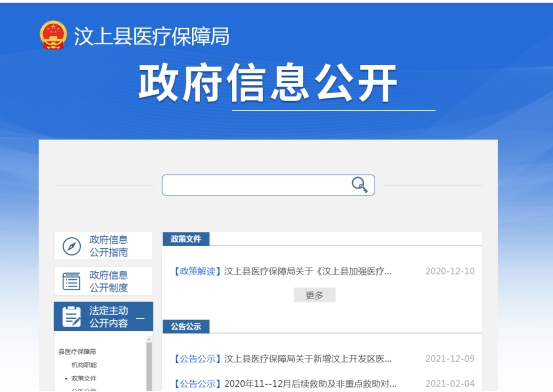Viewport: 553px width, 392px height.
Task: Open article 汶上县医疗保障局关于《汶上县加强医疗...
Action: pyautogui.click(x=308, y=271)
